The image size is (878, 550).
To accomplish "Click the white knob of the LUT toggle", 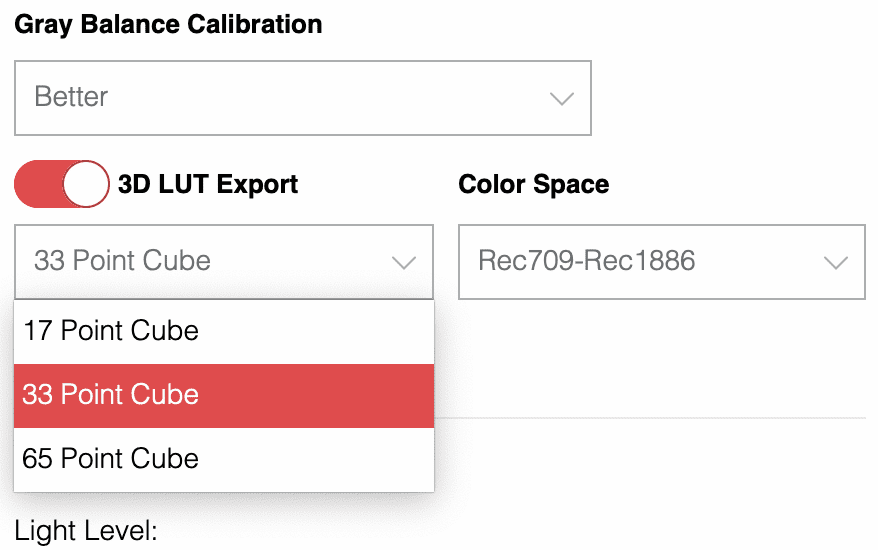I will pos(86,184).
